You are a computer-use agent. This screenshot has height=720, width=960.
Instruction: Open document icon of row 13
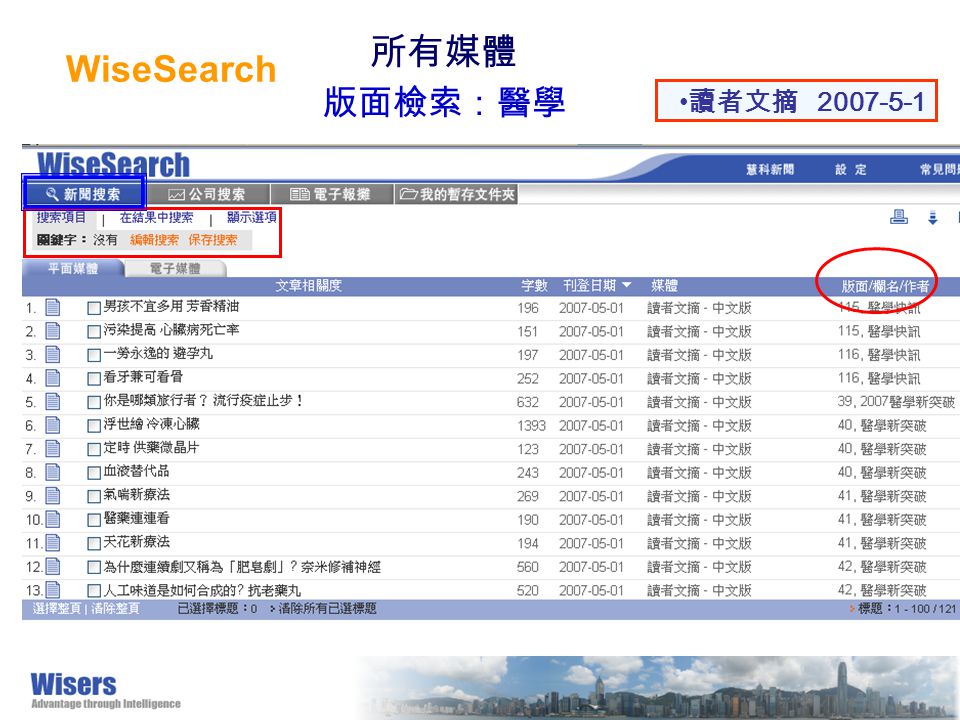pyautogui.click(x=53, y=590)
